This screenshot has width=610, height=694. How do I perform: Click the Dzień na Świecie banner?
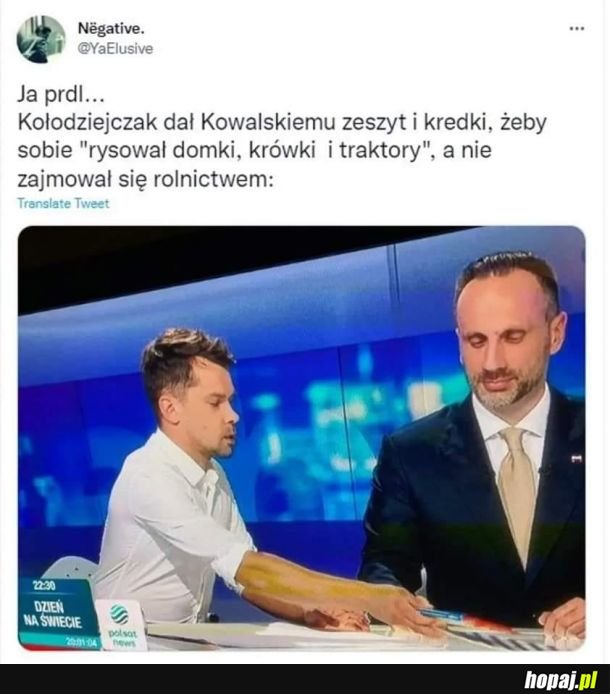pos(53,614)
